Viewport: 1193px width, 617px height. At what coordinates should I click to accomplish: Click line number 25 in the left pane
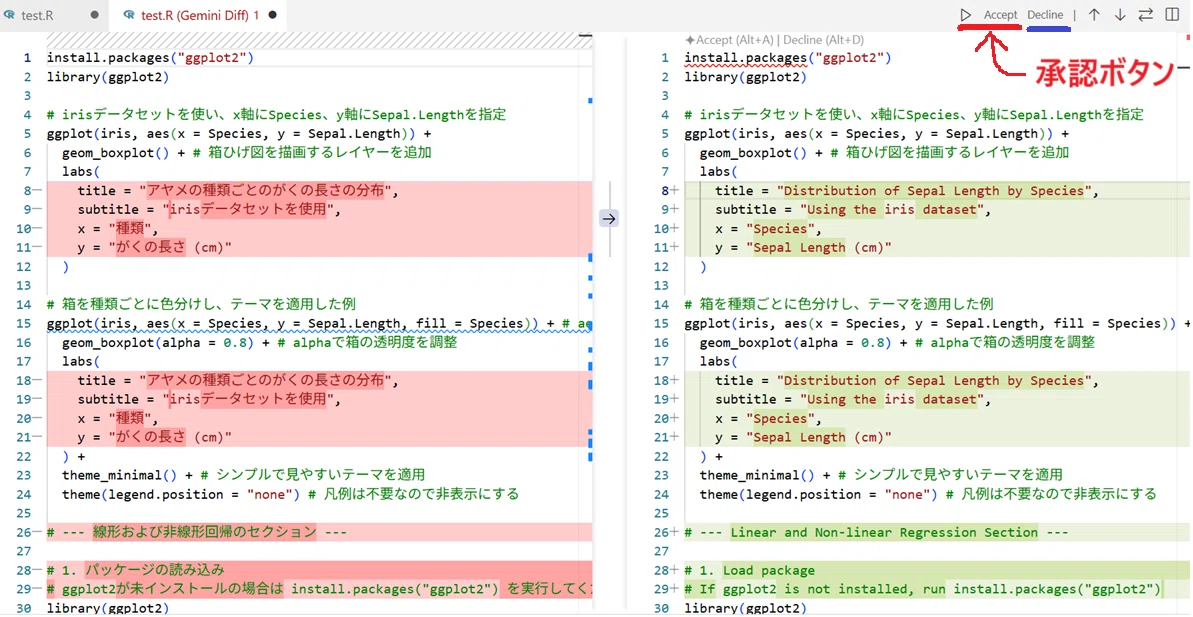[23, 514]
